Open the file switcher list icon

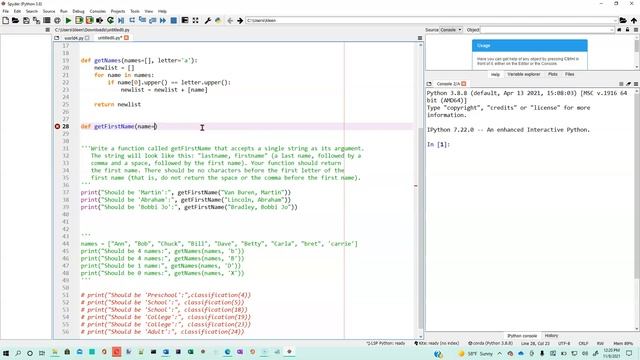click(x=47, y=20)
